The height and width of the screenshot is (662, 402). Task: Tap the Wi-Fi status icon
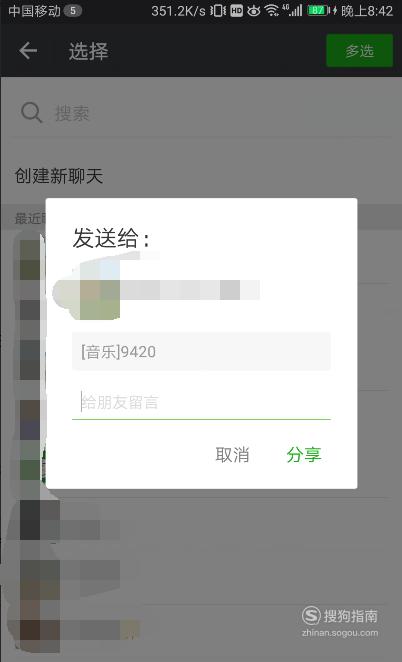coord(272,11)
